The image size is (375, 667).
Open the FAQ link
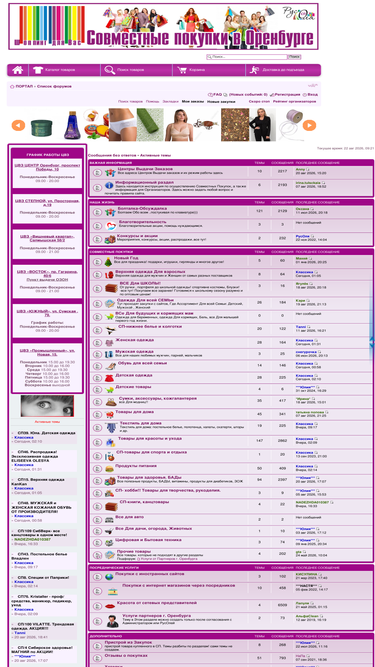[x=215, y=94]
